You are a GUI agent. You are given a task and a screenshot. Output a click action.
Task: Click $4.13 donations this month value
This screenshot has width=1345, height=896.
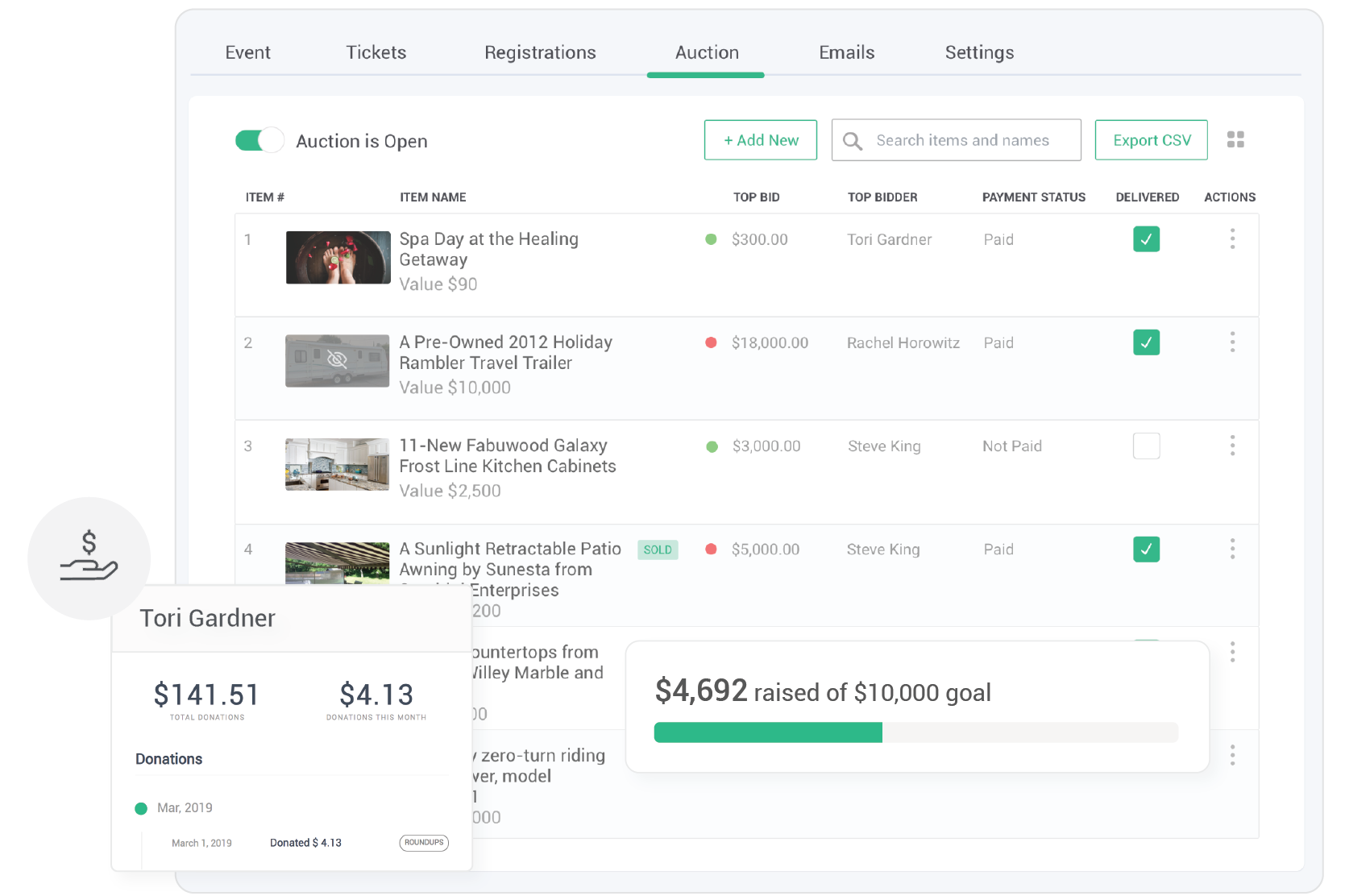[376, 695]
